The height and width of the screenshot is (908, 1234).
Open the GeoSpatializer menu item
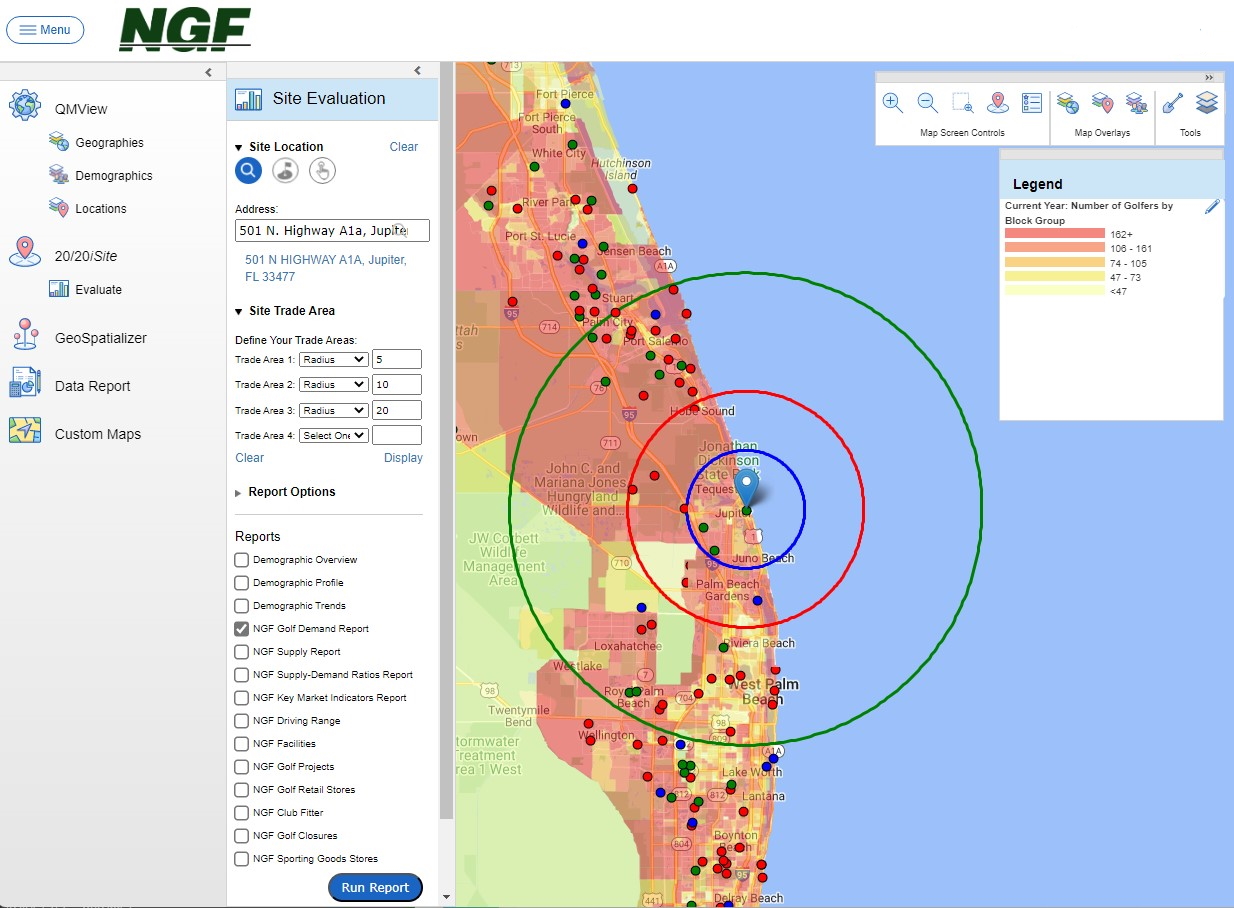tap(100, 338)
